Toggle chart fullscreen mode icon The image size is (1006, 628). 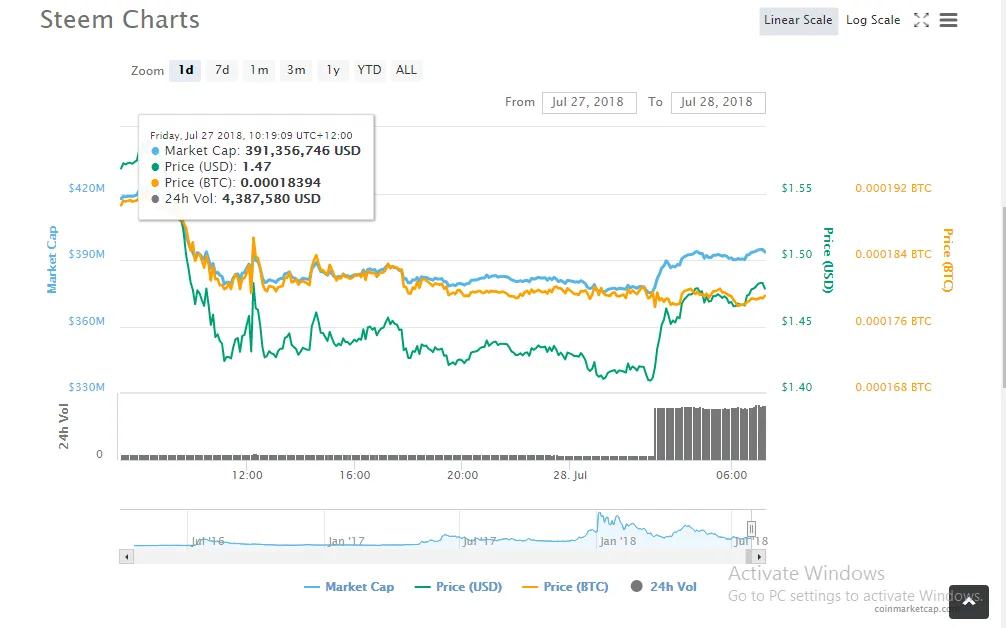click(921, 20)
